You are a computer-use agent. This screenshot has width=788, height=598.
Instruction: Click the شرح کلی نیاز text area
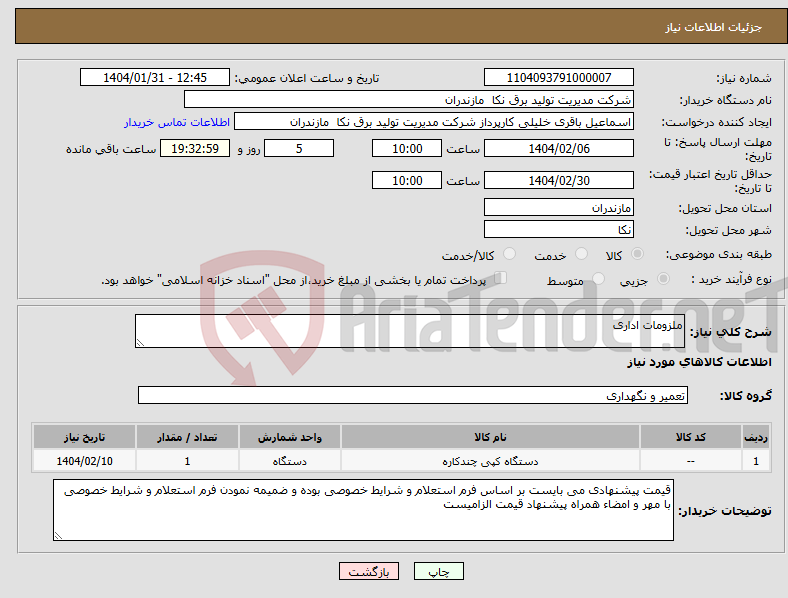click(x=410, y=331)
